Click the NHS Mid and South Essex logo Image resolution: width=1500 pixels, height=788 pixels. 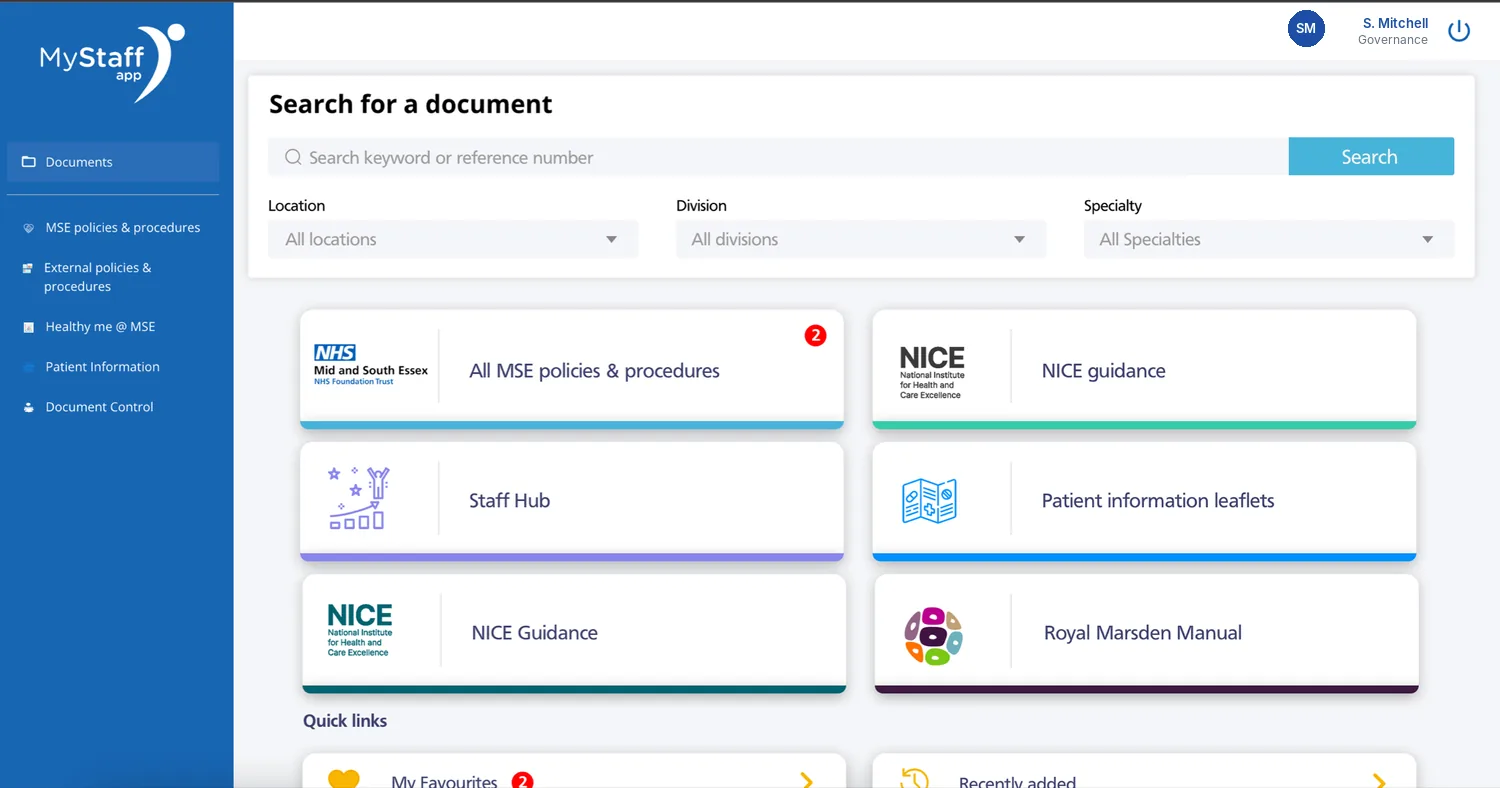(370, 365)
